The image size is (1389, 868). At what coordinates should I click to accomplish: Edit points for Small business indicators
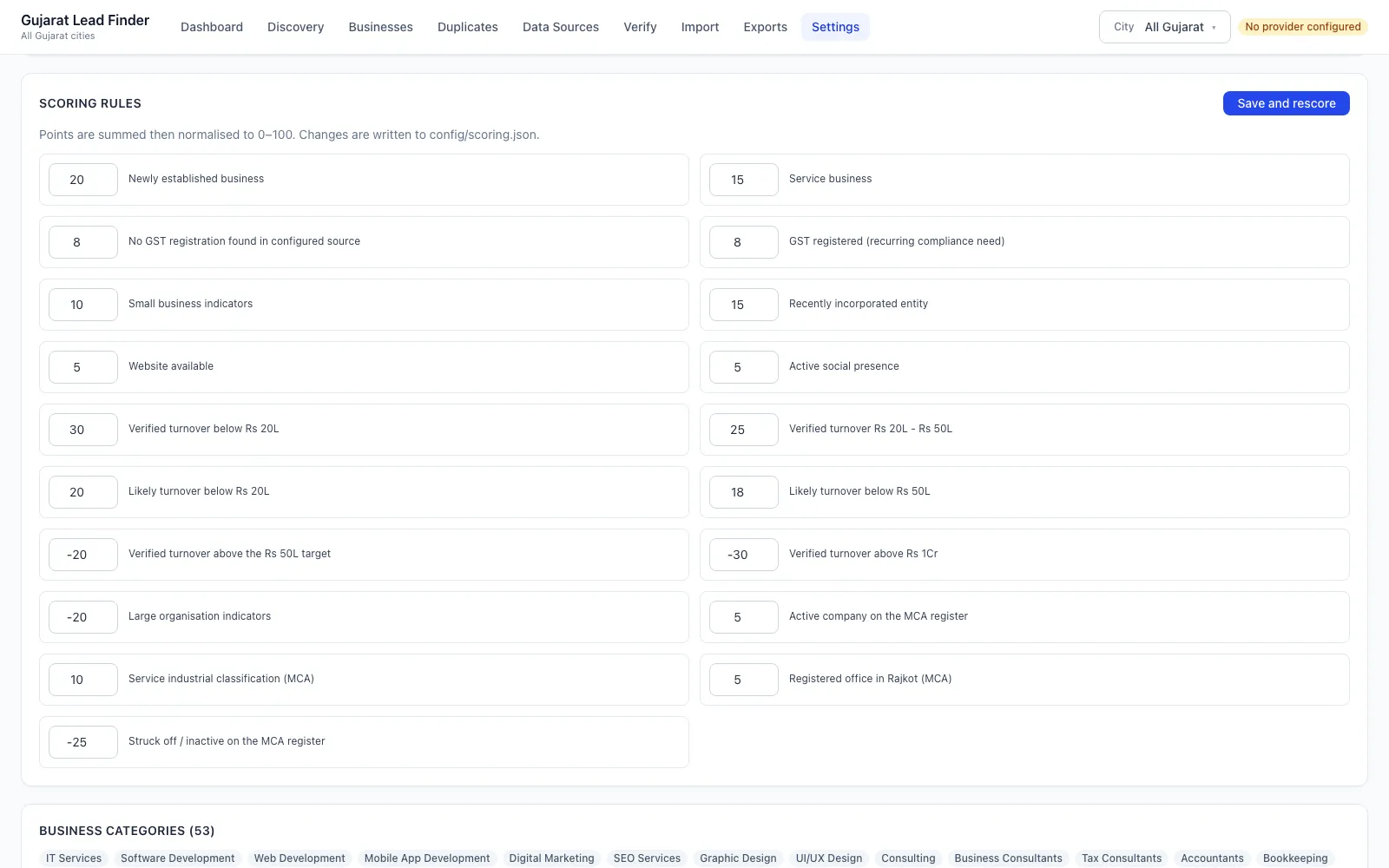point(83,305)
